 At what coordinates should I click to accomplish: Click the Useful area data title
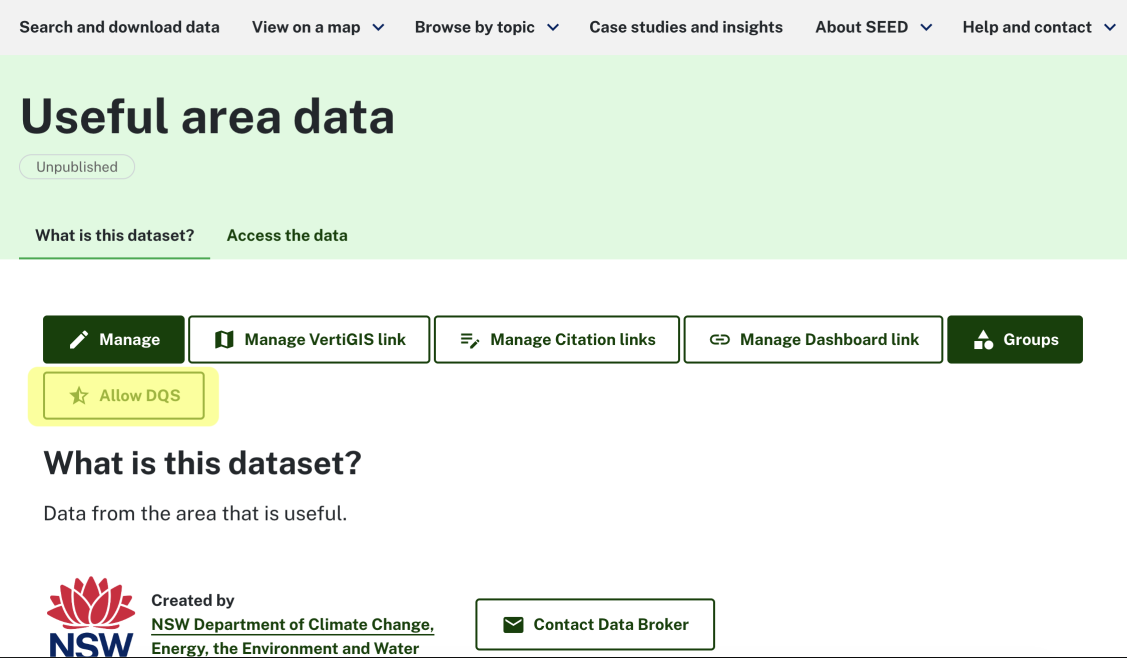(207, 116)
